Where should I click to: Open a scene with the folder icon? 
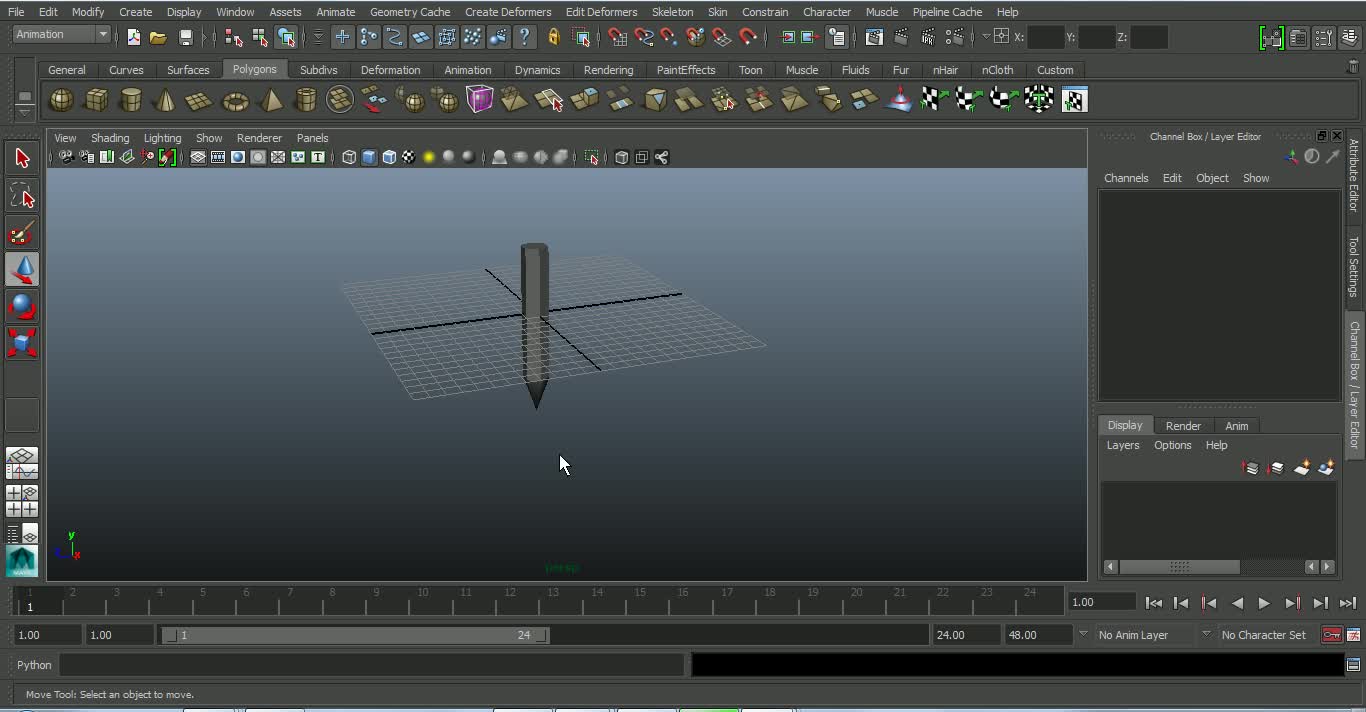(158, 37)
